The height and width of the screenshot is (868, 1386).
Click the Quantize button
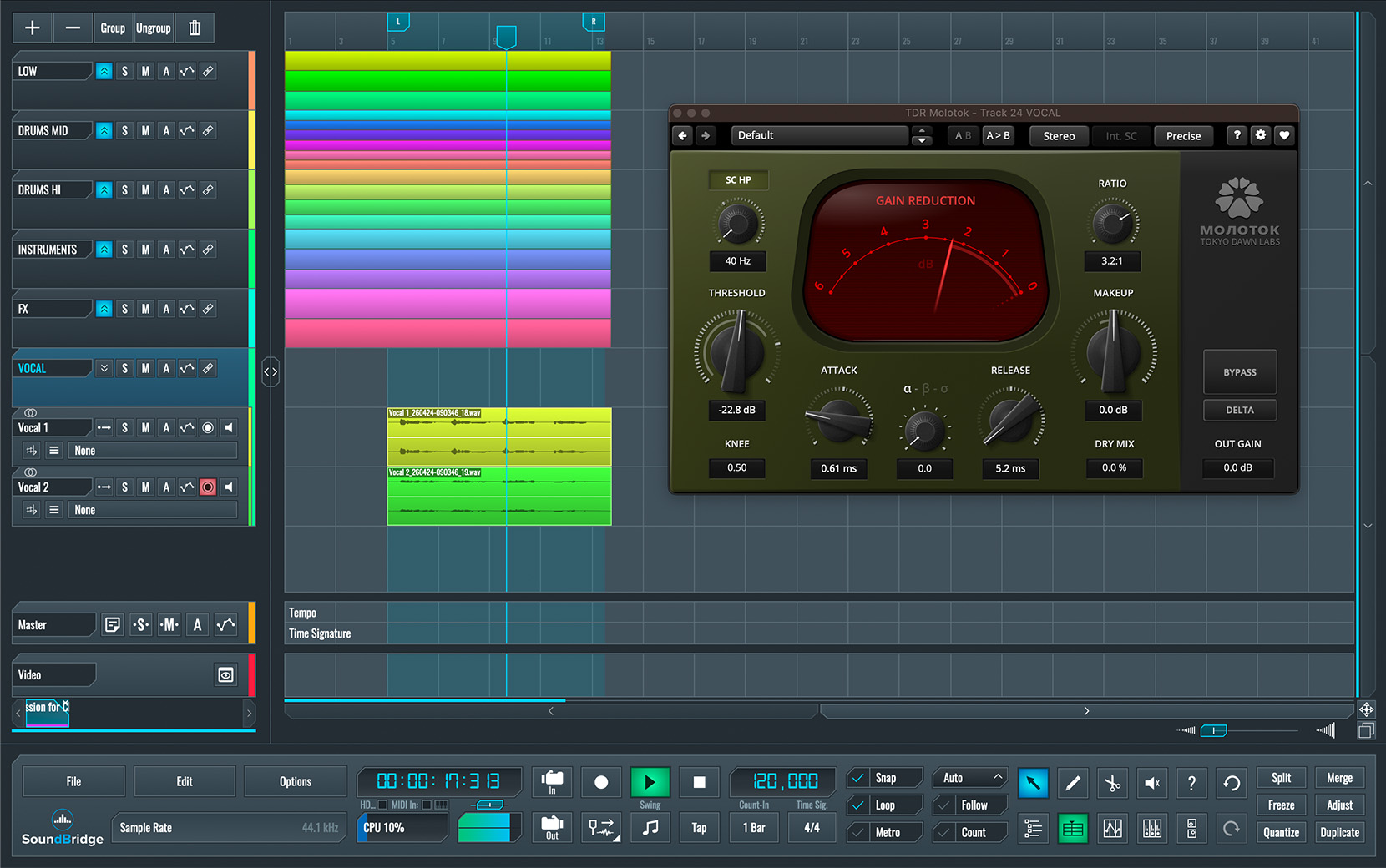click(1281, 833)
